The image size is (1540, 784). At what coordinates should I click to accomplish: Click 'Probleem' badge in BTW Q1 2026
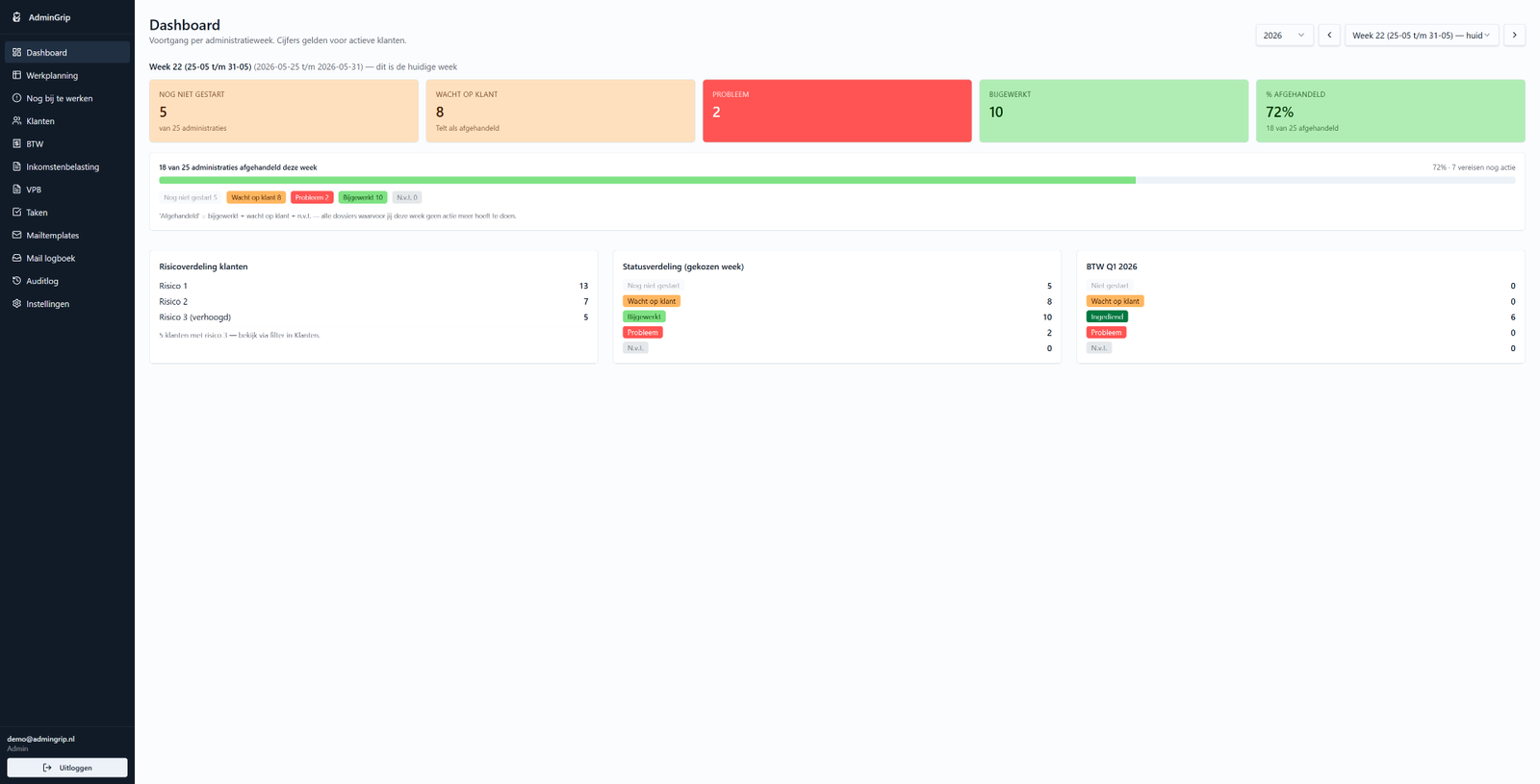(x=1107, y=332)
